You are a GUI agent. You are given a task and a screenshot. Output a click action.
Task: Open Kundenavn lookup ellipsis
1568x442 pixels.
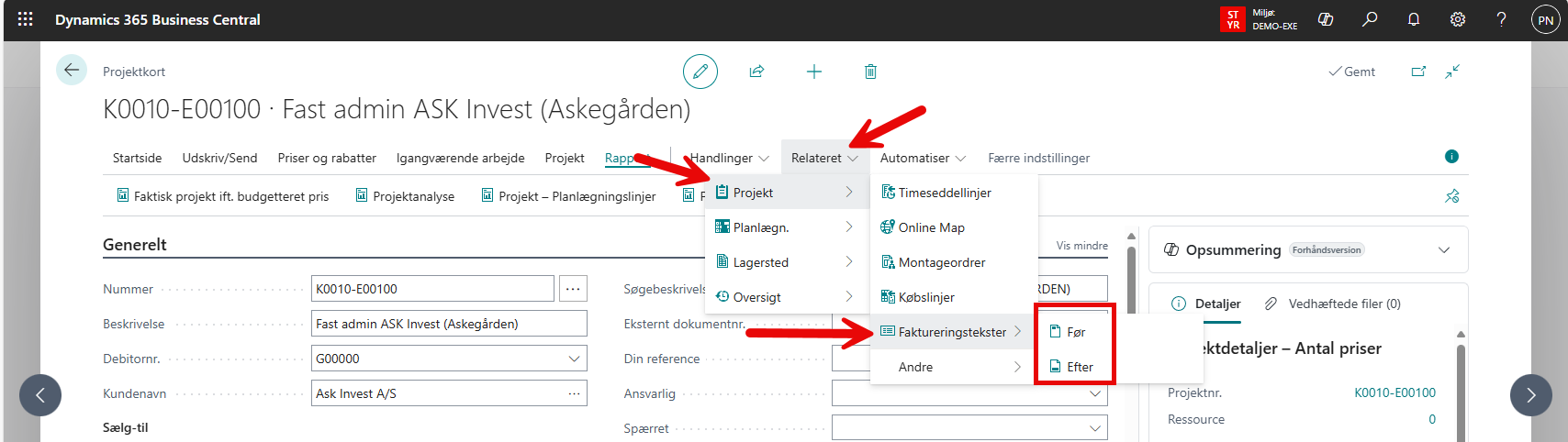click(x=574, y=393)
